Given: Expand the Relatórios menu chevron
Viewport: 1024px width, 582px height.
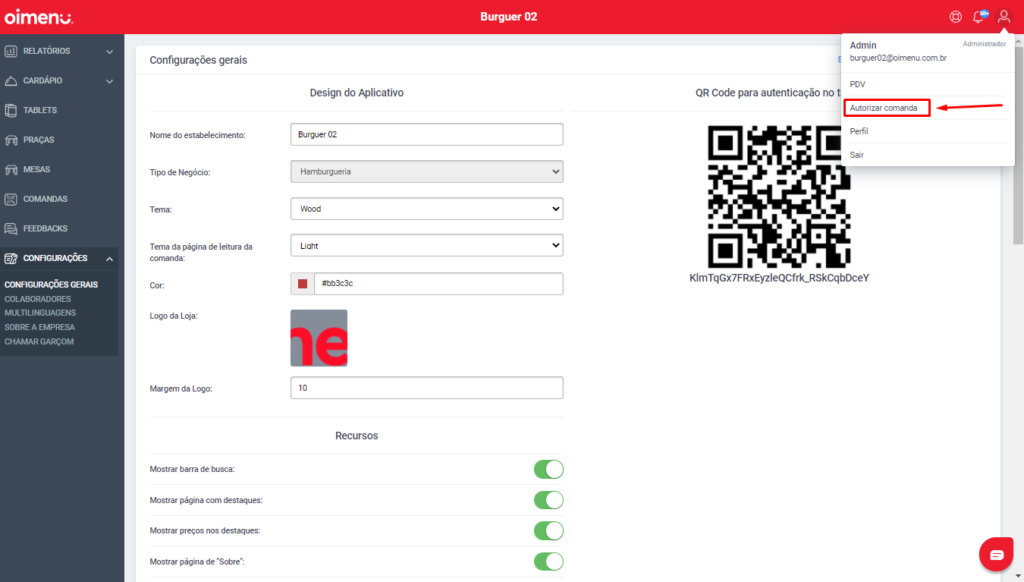Looking at the screenshot, I should 110,52.
